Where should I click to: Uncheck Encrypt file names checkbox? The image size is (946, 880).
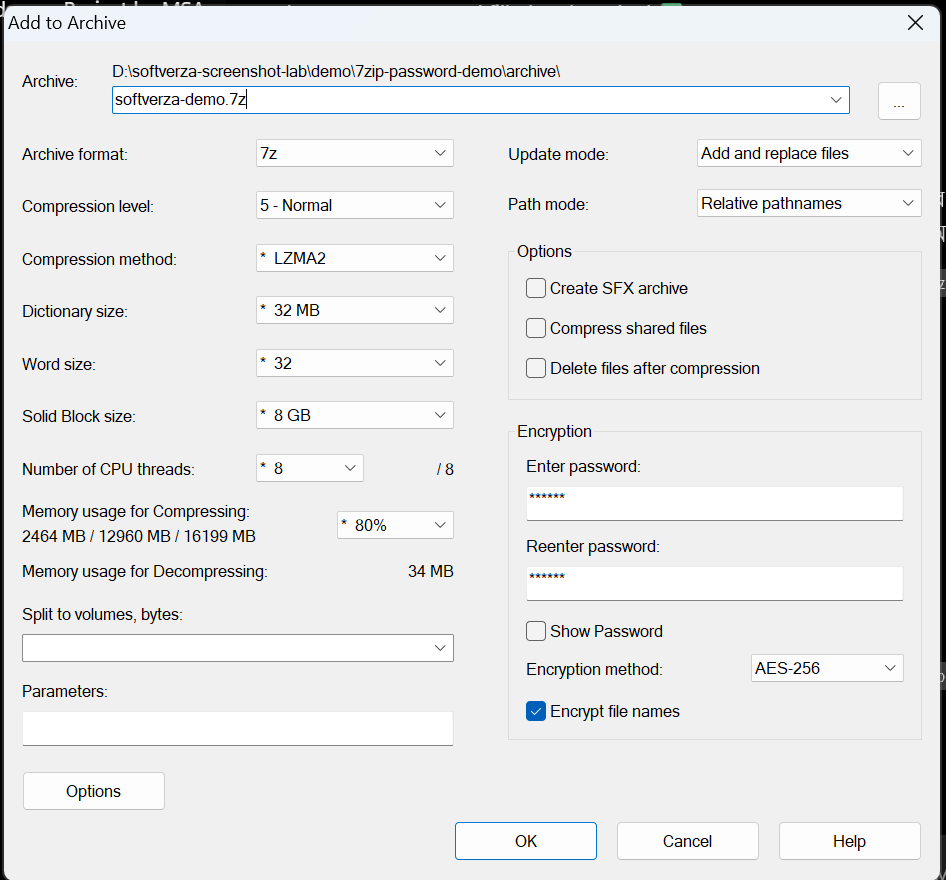click(x=536, y=711)
